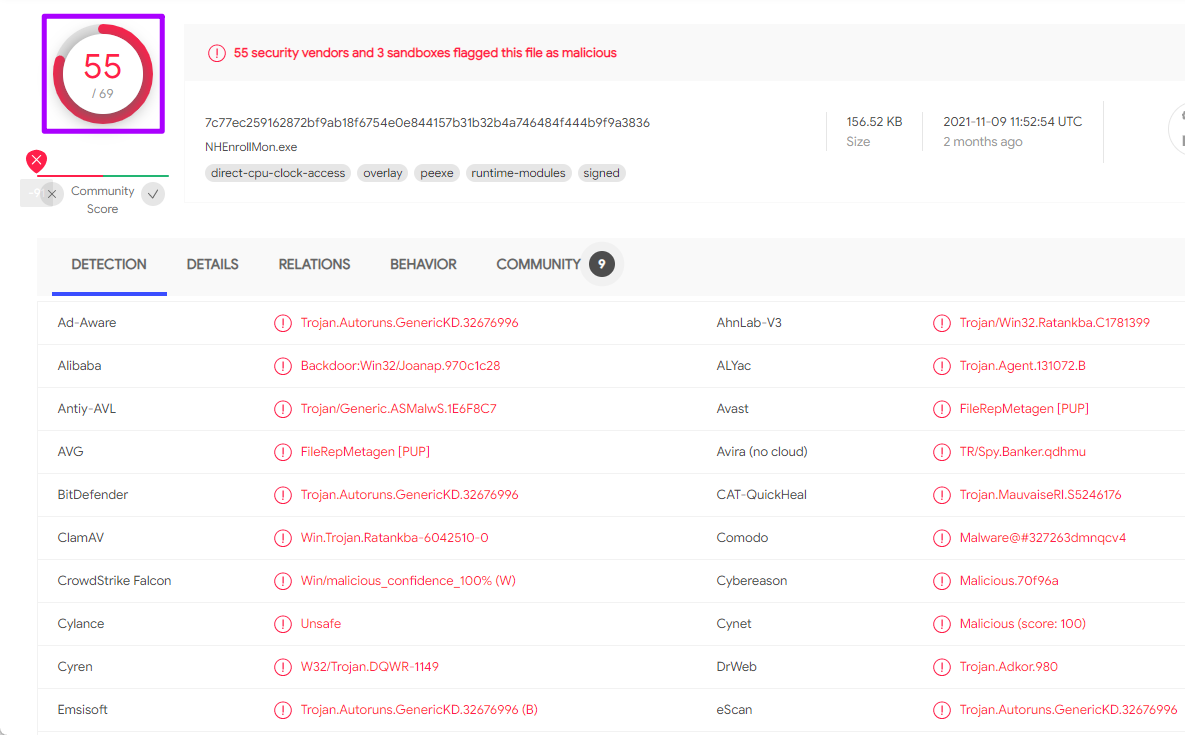Viewport: 1185px width, 735px height.
Task: Click the Emsisoft detection alert icon
Action: (283, 711)
